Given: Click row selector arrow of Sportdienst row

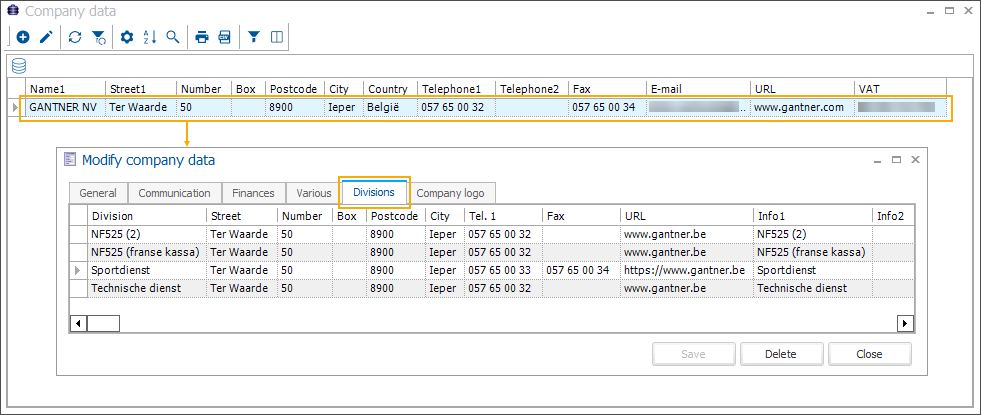Looking at the screenshot, I should point(78,270).
